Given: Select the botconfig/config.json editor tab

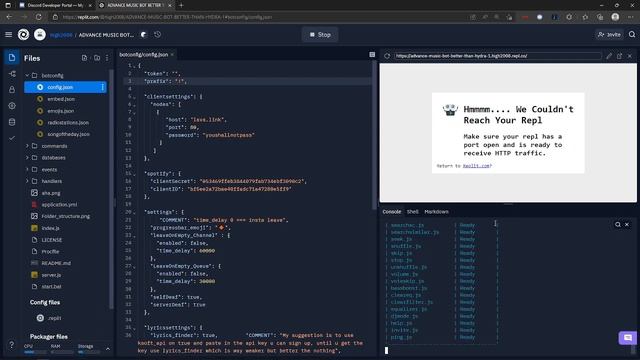Looking at the screenshot, I should 144,54.
